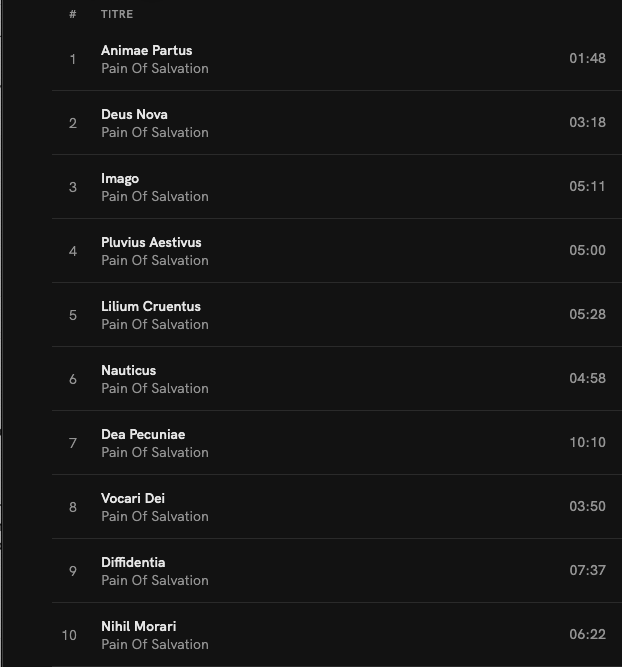Select the Diffidentia track title
Image resolution: width=622 pixels, height=667 pixels.
133,562
